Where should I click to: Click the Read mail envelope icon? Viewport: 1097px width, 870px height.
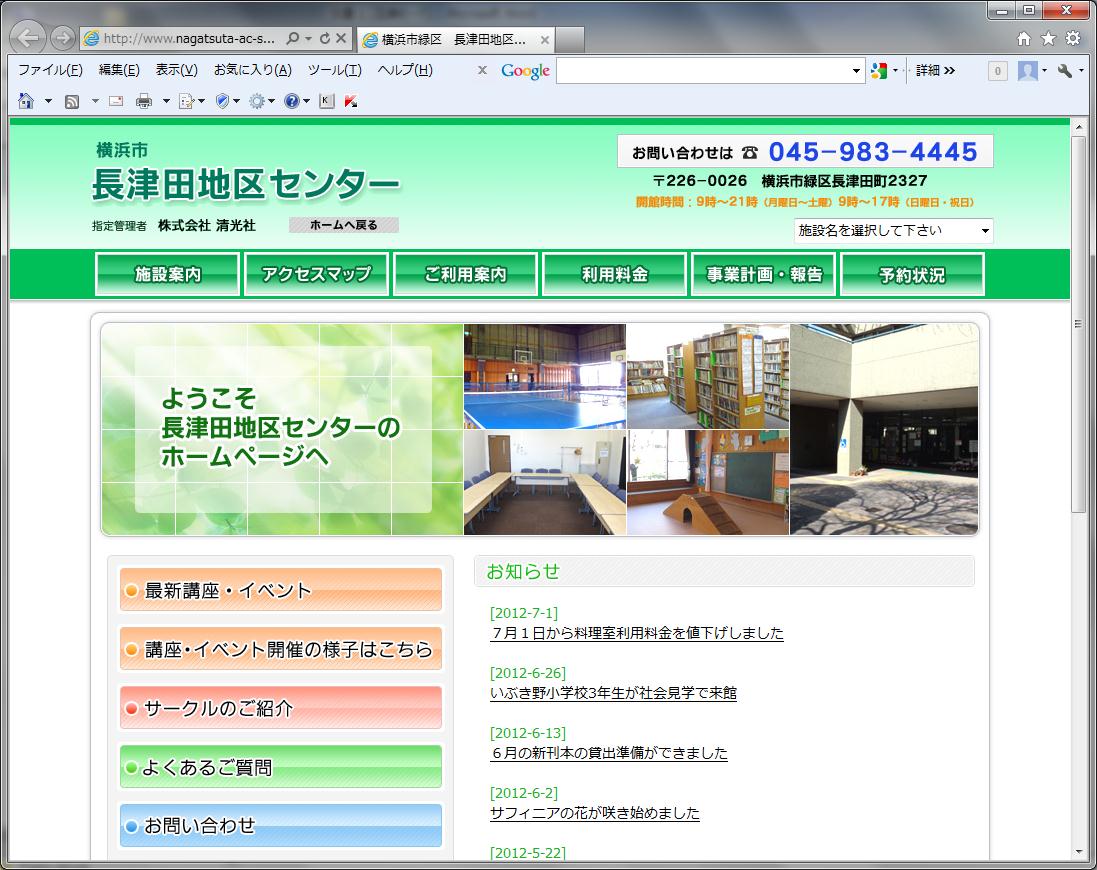(x=116, y=101)
